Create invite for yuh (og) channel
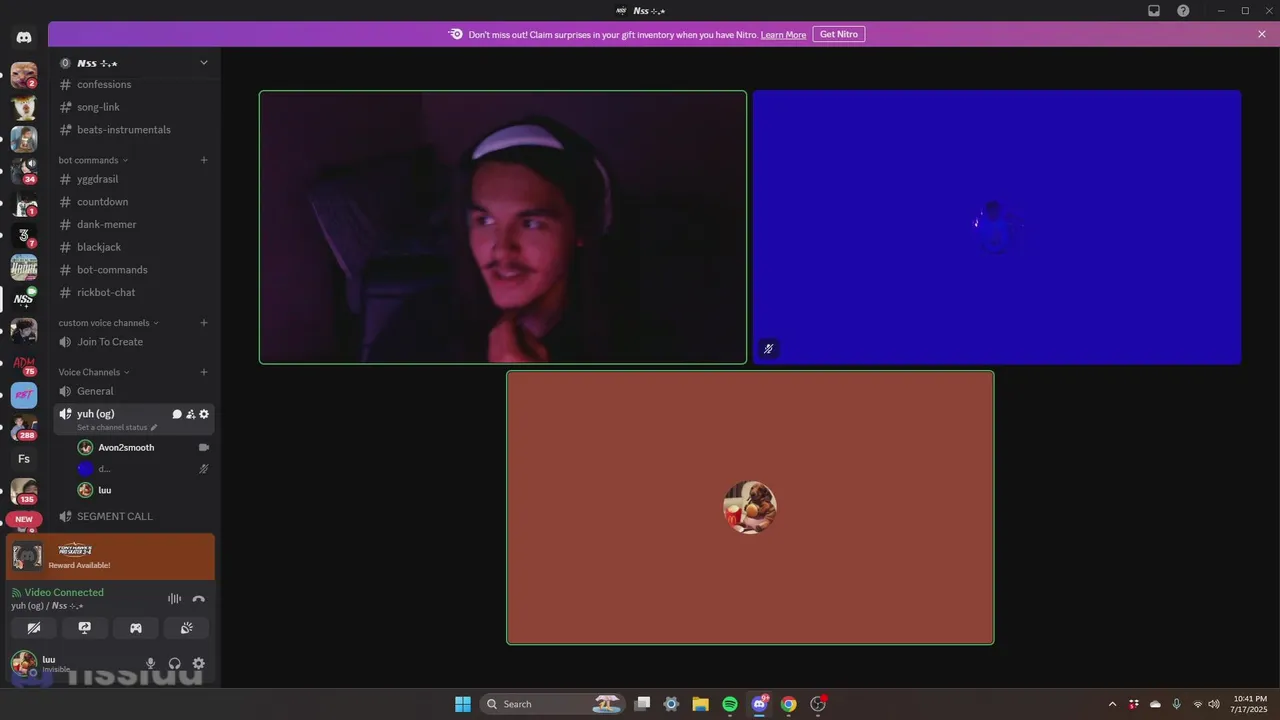Screen dimensions: 1280x720 click(x=190, y=414)
